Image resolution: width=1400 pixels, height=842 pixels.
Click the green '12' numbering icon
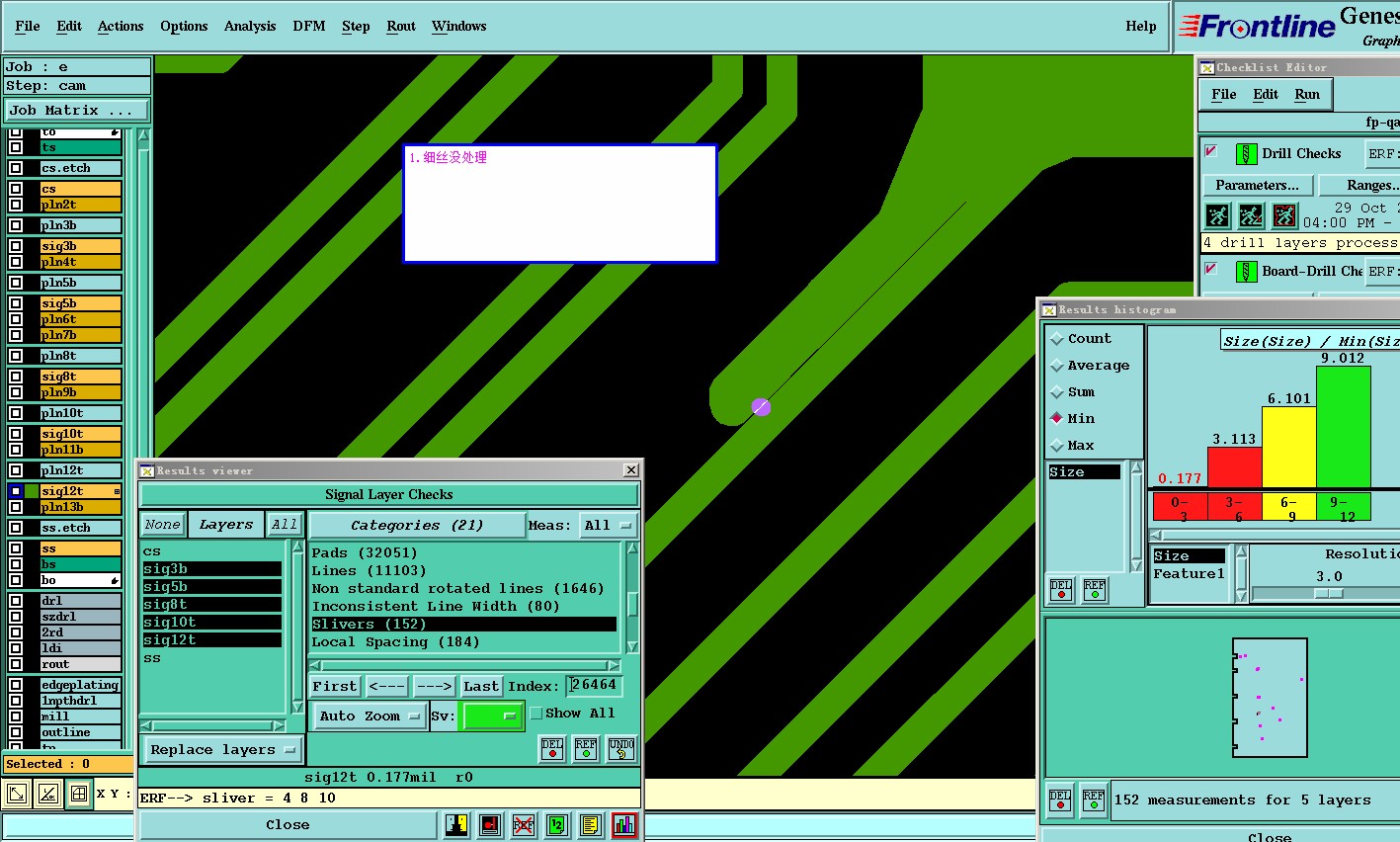coord(557,824)
